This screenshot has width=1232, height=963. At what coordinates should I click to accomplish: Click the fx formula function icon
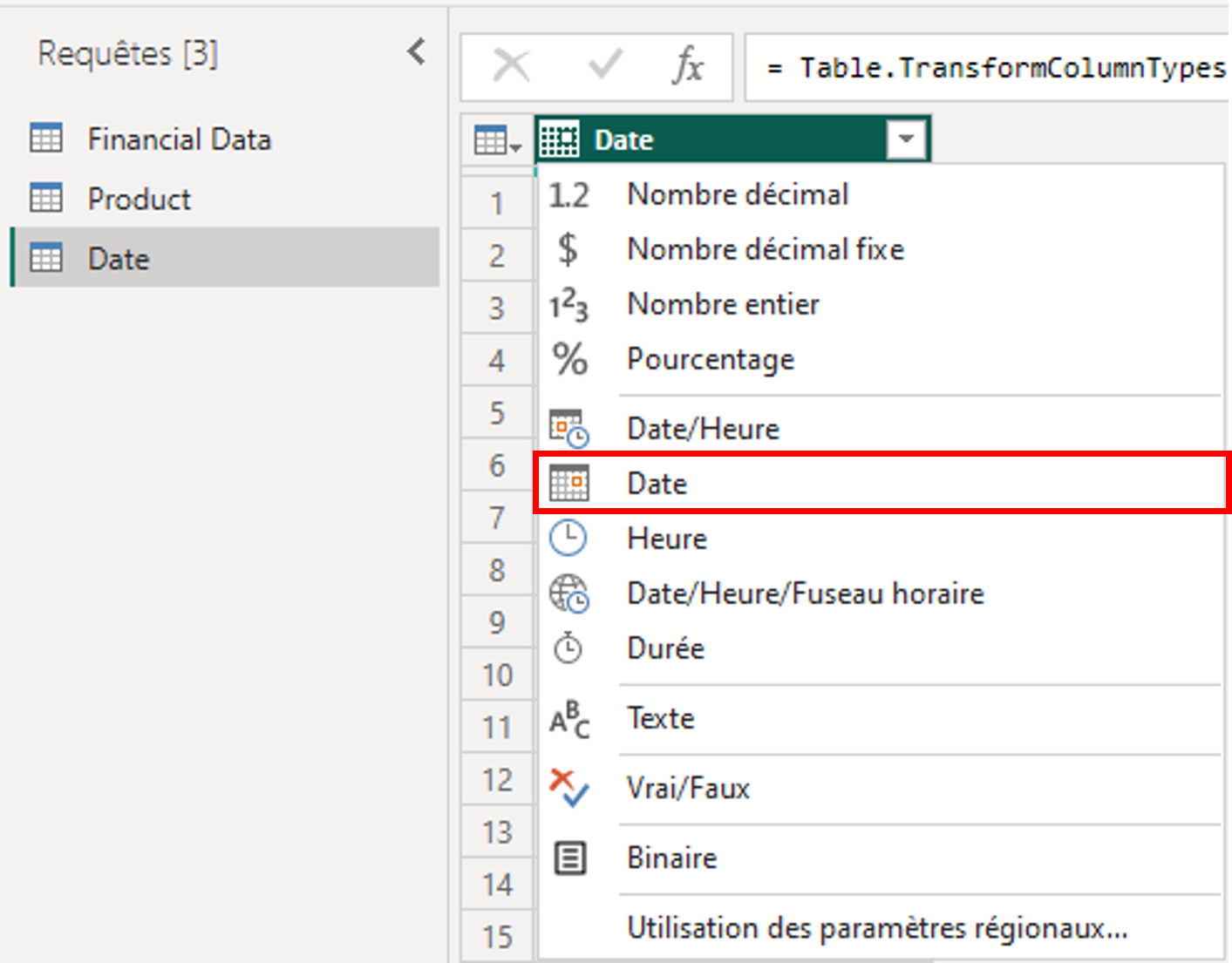coord(687,66)
